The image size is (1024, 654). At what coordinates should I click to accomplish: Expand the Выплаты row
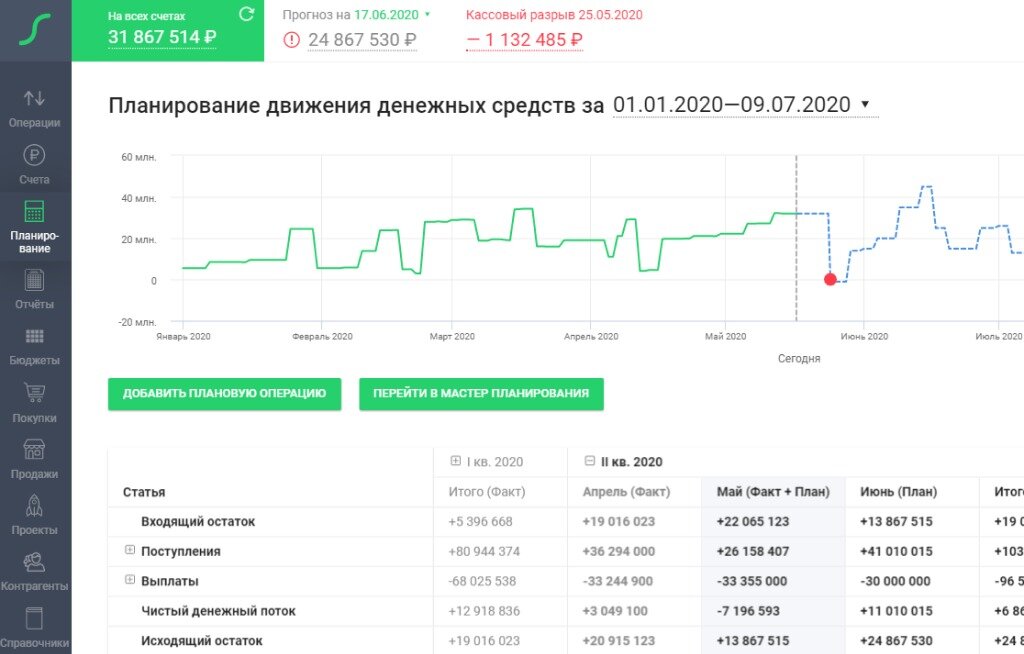click(129, 580)
